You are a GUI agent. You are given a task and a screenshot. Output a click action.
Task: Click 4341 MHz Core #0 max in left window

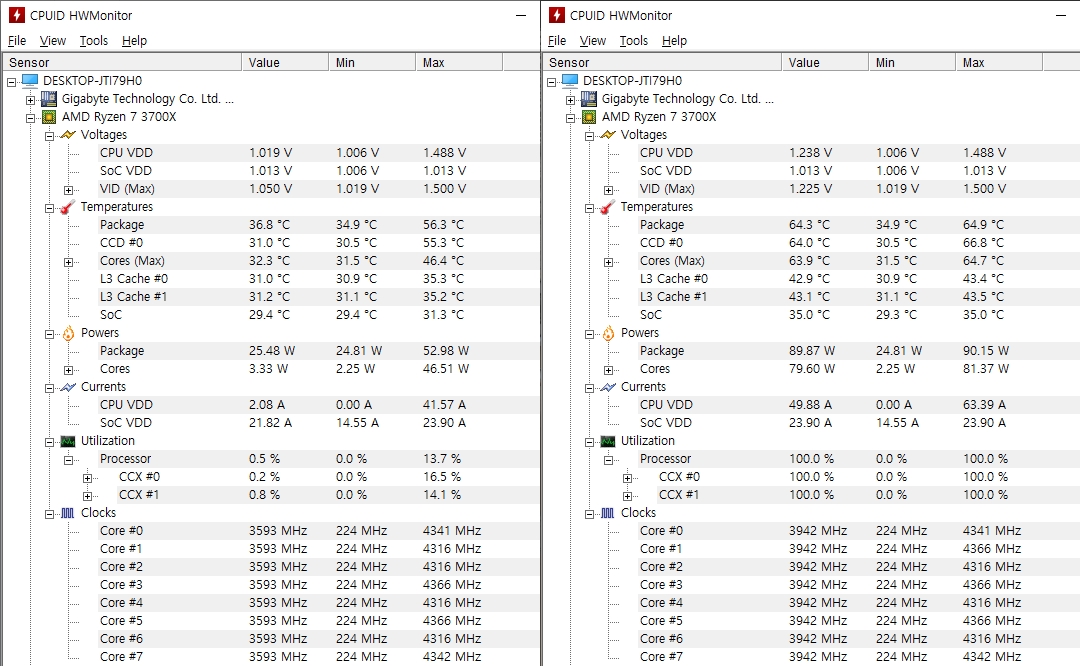452,531
